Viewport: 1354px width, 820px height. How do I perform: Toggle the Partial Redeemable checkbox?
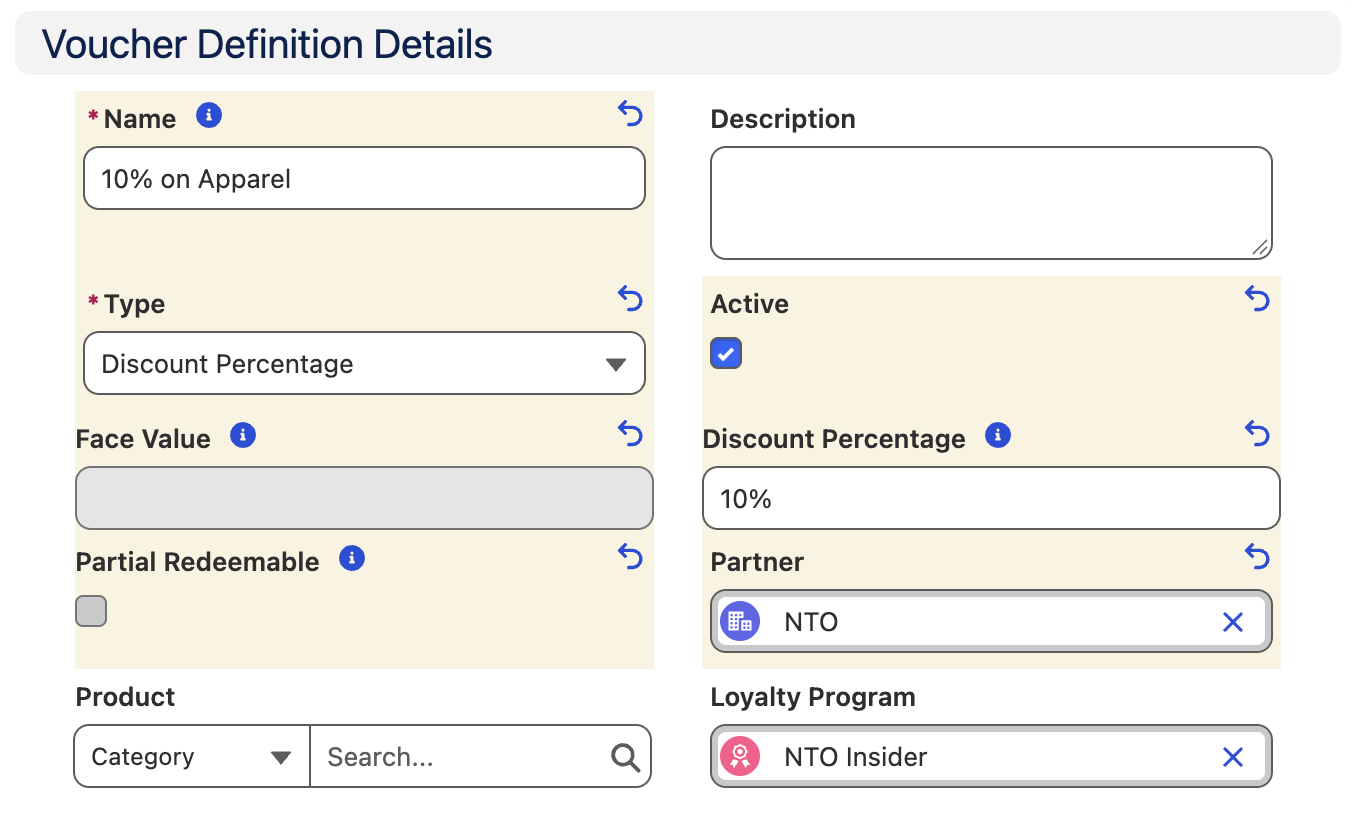pos(91,611)
